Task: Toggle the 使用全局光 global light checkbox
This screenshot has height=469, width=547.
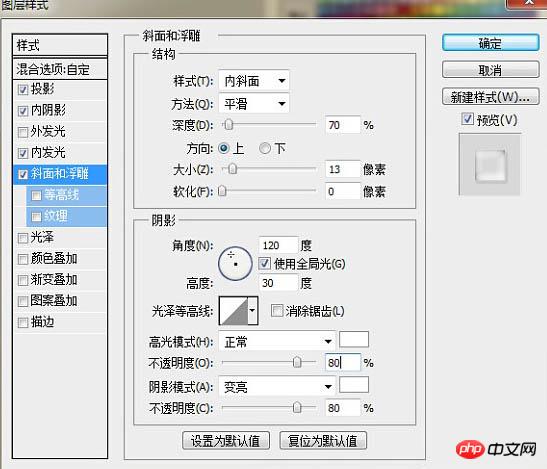Action: coord(264,263)
